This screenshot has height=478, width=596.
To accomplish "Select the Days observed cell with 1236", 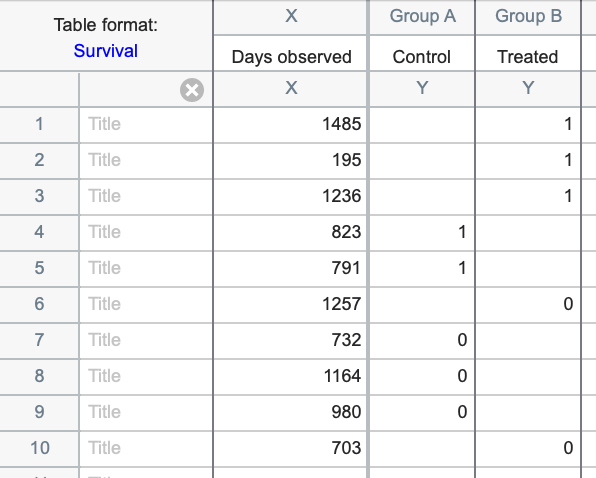I will 290,196.
